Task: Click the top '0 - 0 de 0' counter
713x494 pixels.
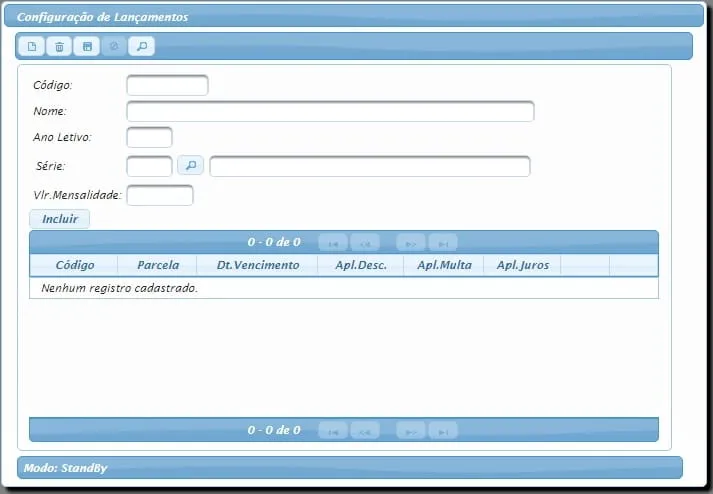Action: coord(274,242)
